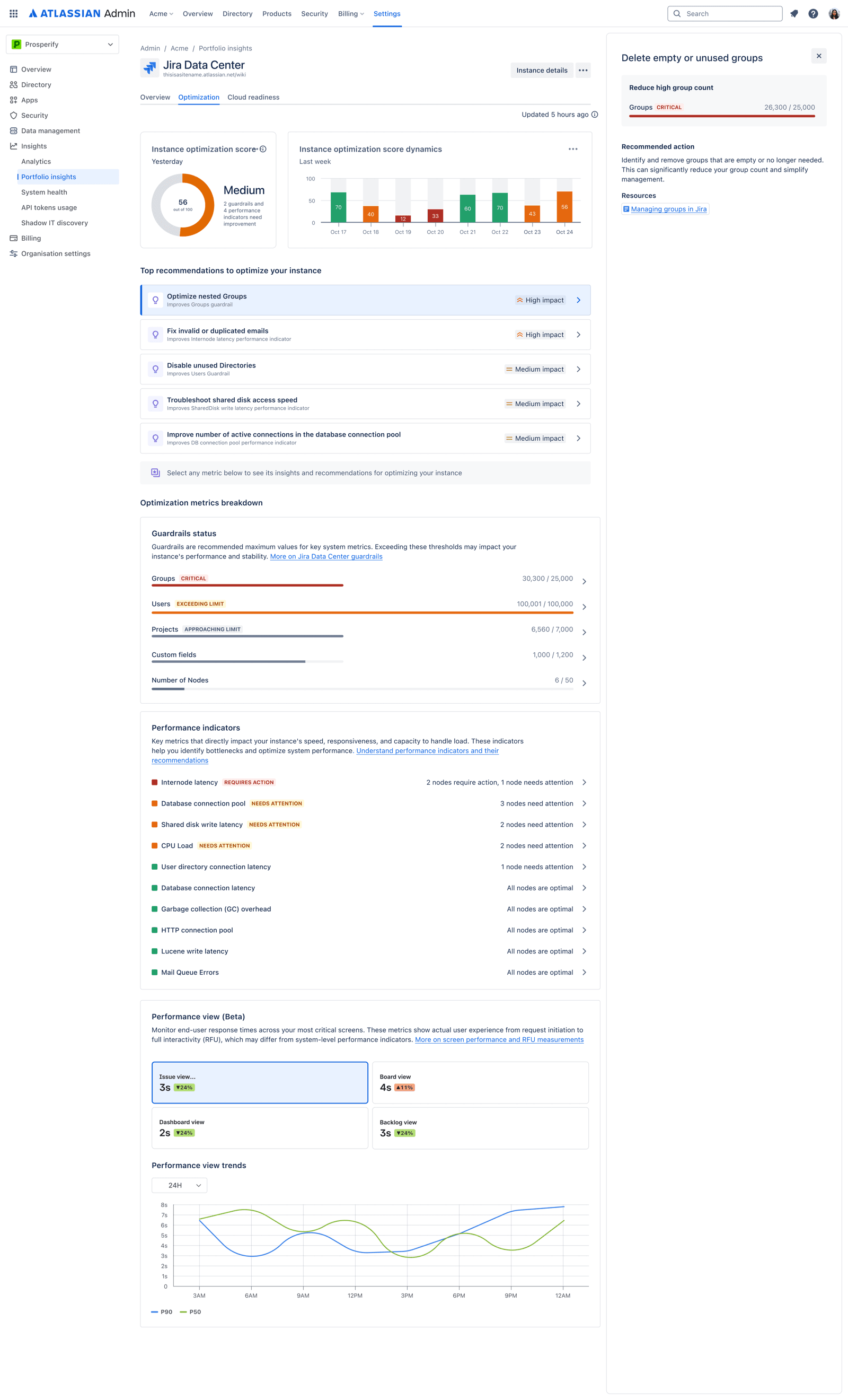Click the Insights chart sidebar icon

click(14, 146)
